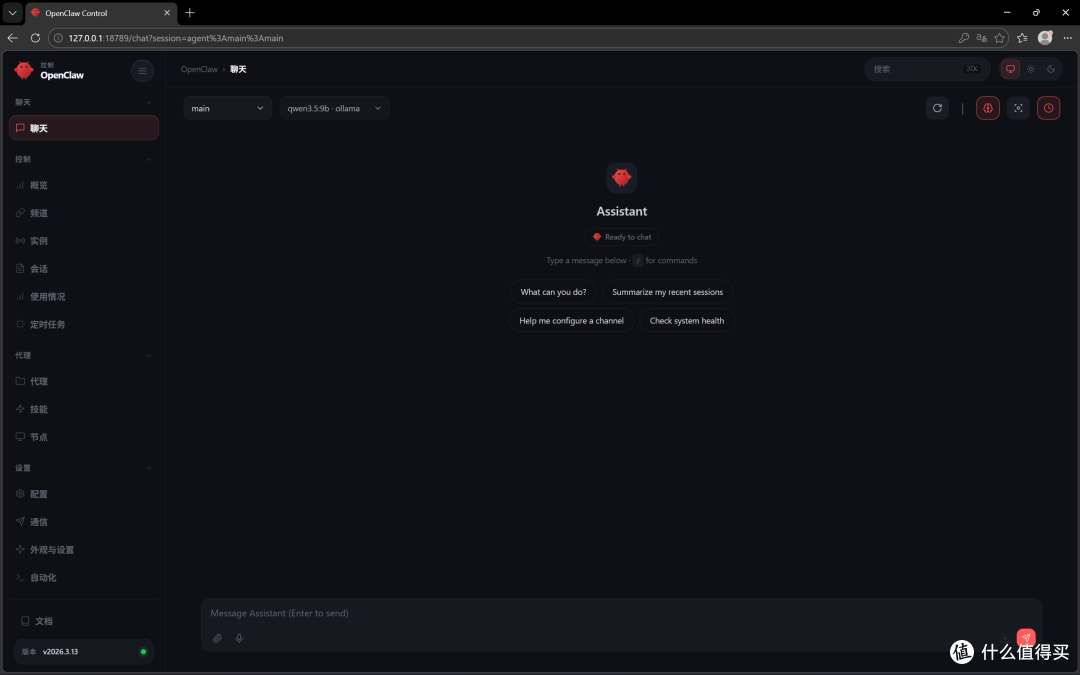Image resolution: width=1080 pixels, height=675 pixels.
Task: Open the main session dropdown
Action: 227,108
